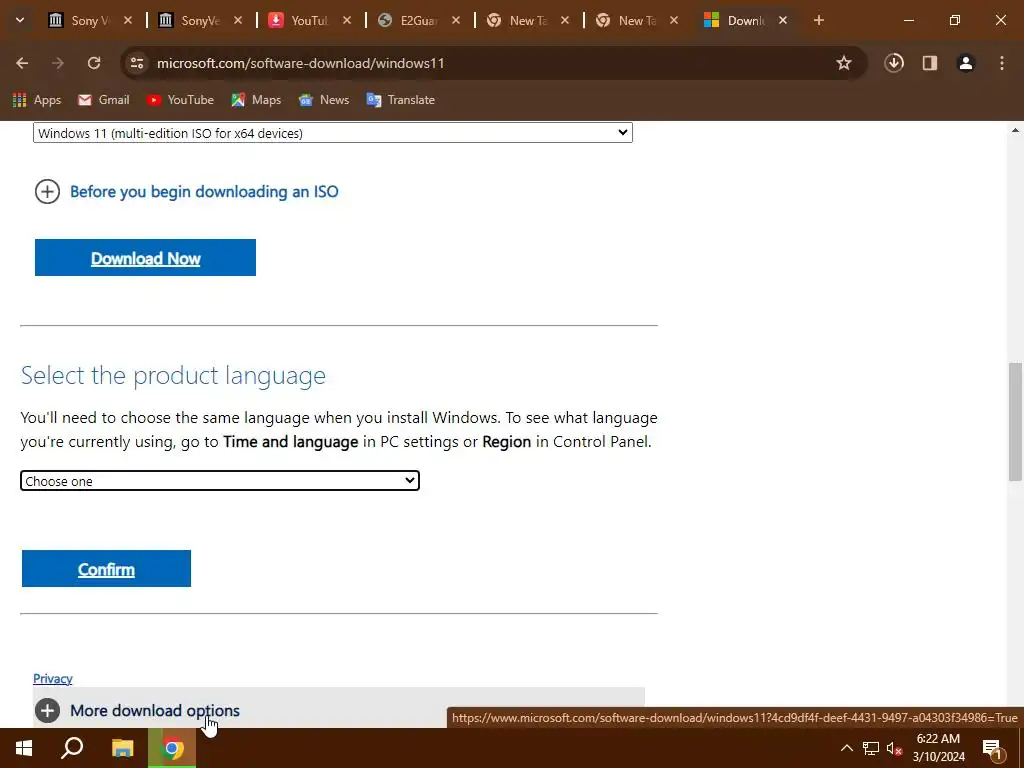Open the Chrome profile icon

966,63
